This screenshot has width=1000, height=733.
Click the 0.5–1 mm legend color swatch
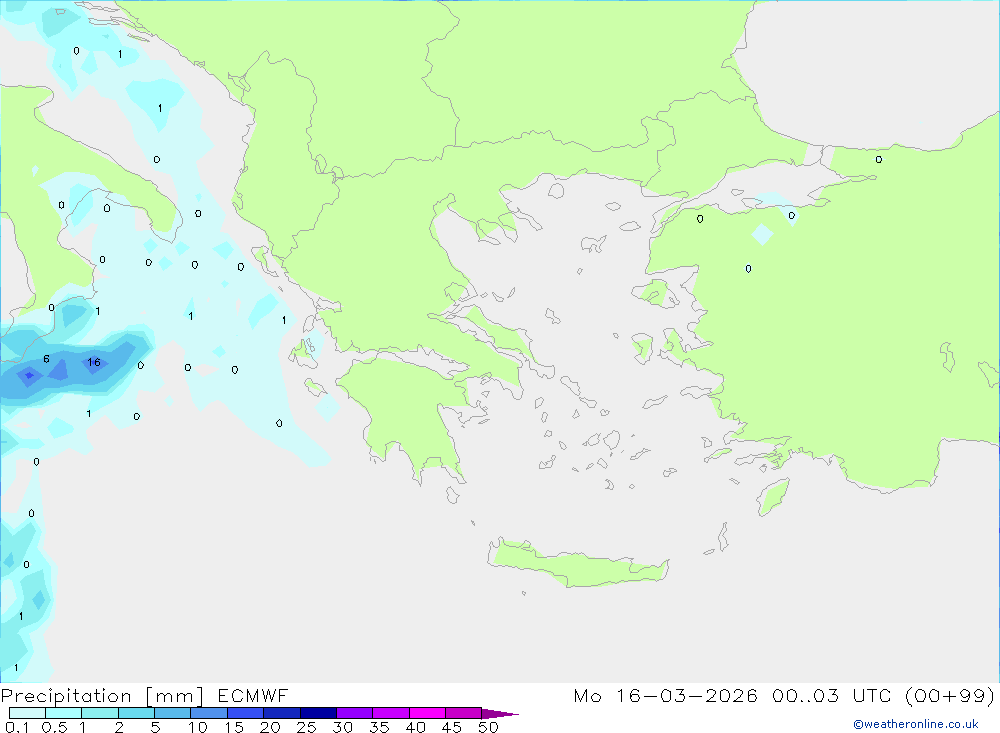click(x=63, y=713)
